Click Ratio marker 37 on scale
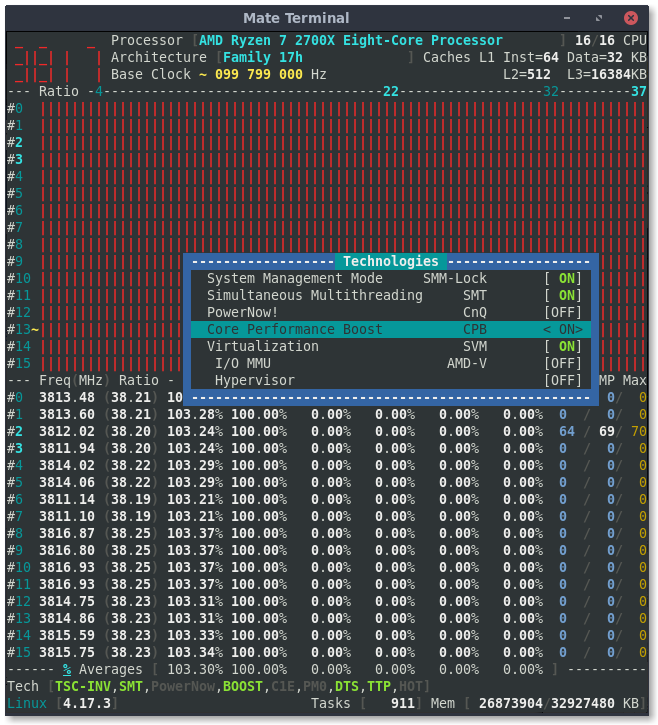Viewport: 658px width, 725px height. 639,91
